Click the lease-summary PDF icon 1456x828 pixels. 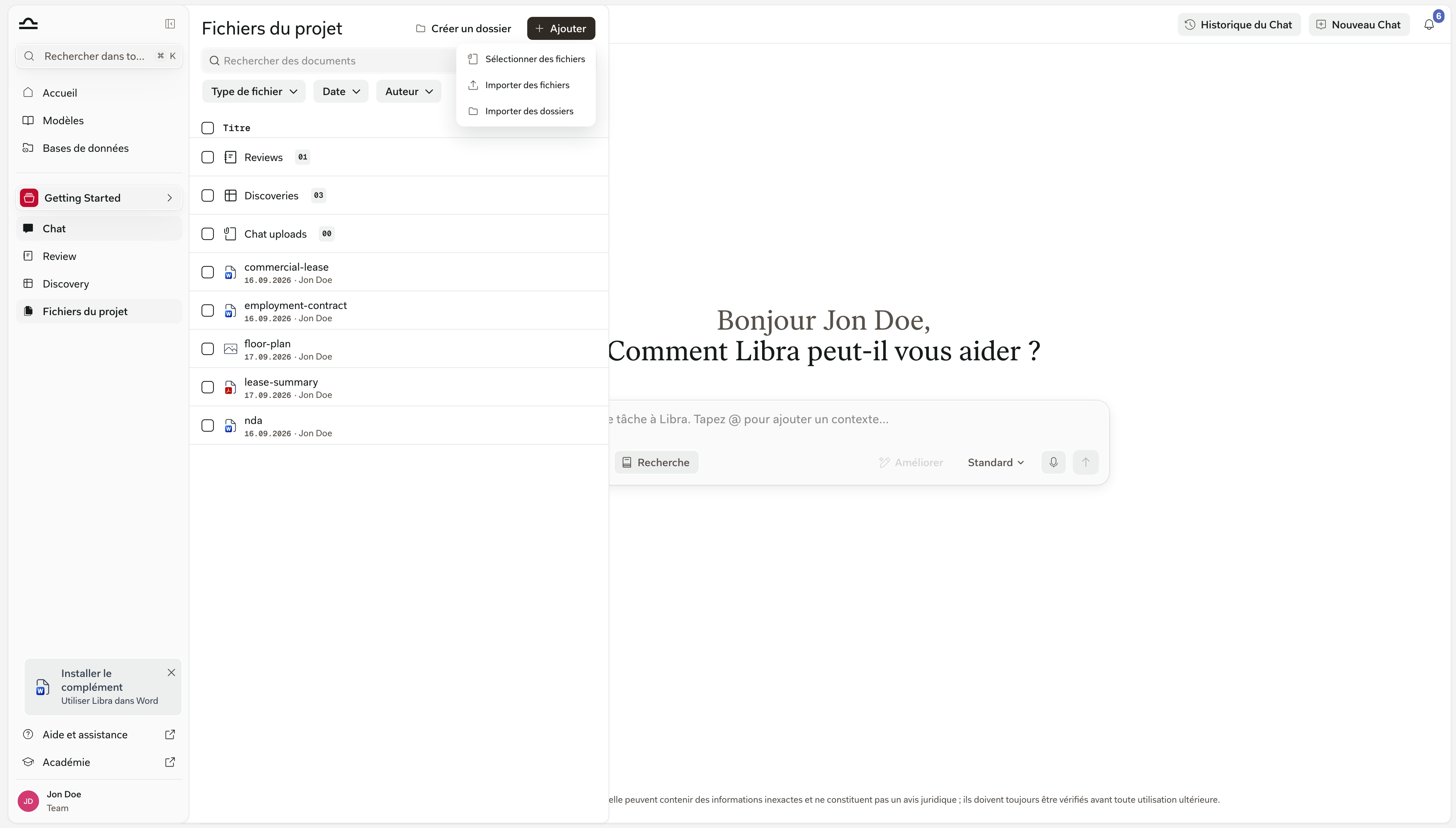click(230, 387)
